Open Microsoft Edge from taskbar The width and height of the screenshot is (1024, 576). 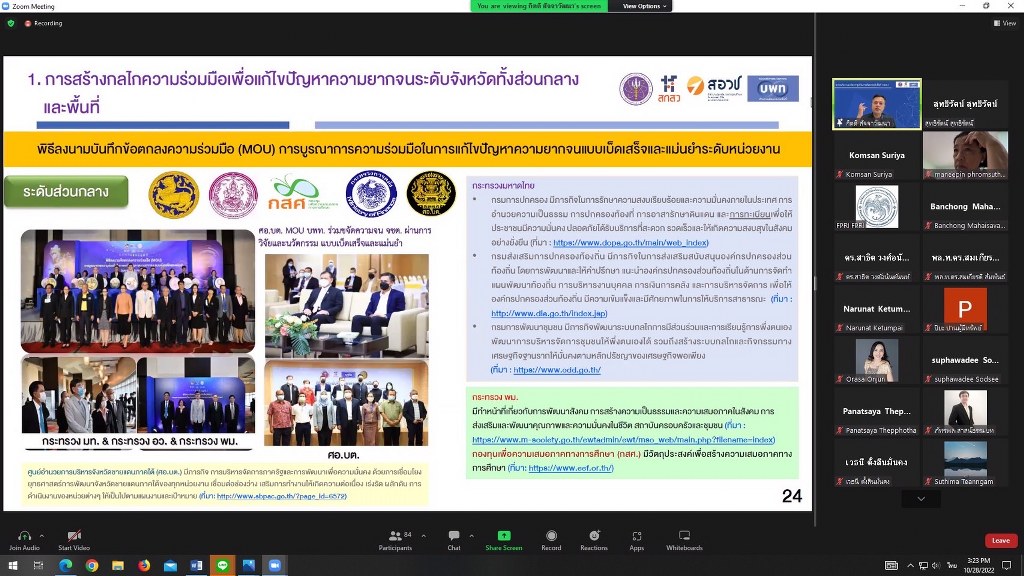pos(65,566)
